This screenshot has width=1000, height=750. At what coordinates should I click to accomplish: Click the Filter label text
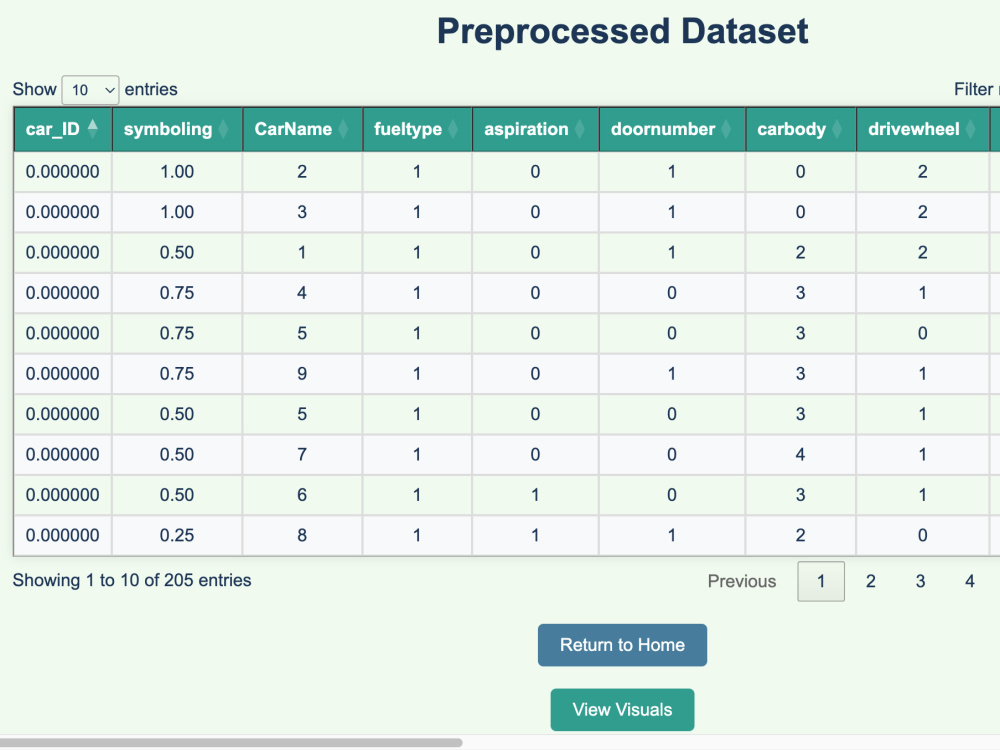click(x=974, y=89)
